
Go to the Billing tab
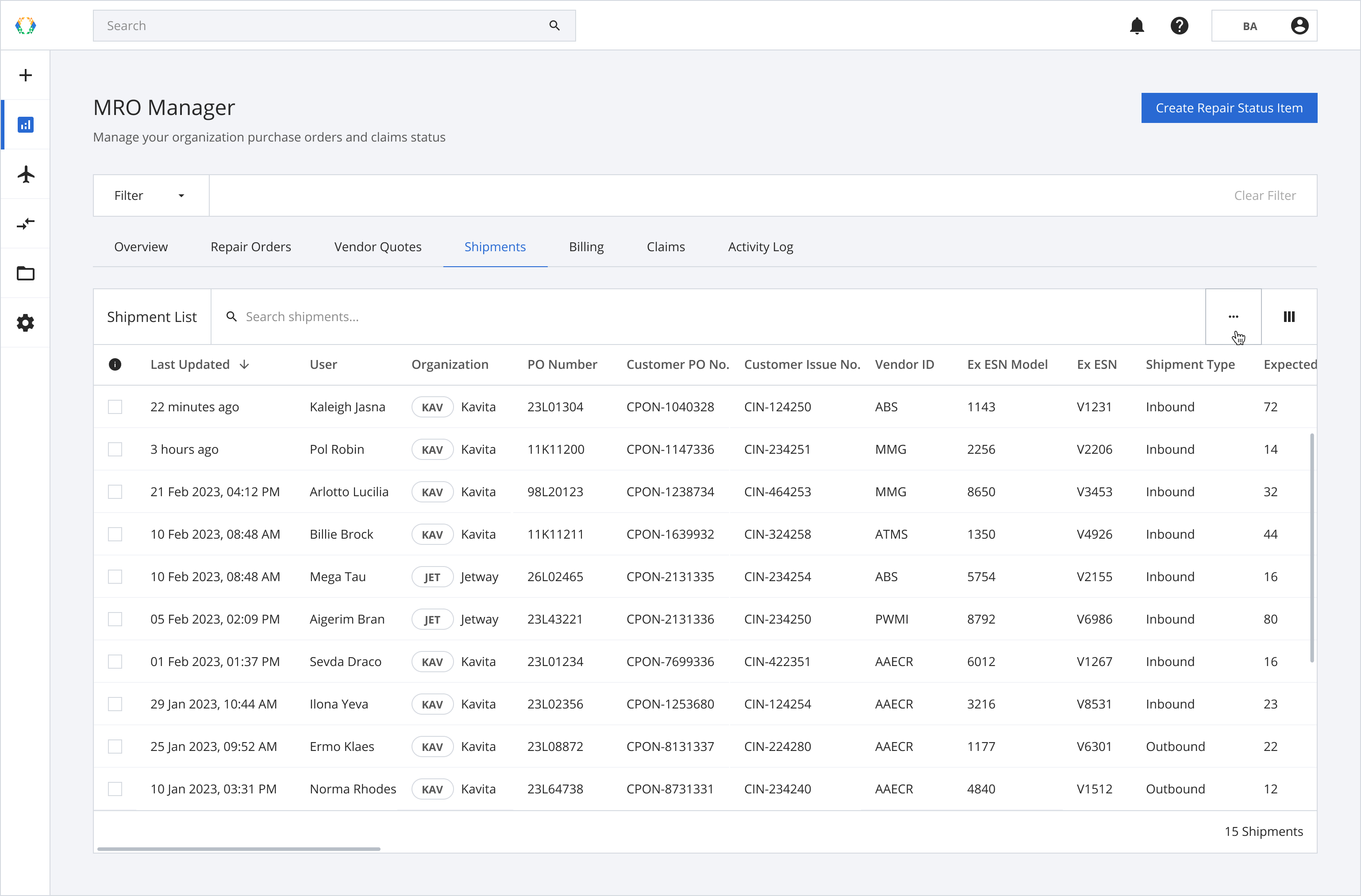(586, 247)
